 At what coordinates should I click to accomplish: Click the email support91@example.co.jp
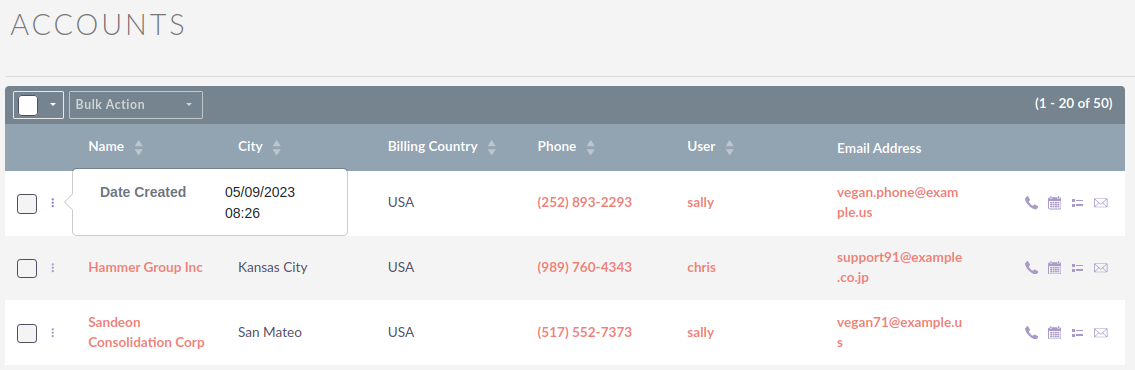899,267
